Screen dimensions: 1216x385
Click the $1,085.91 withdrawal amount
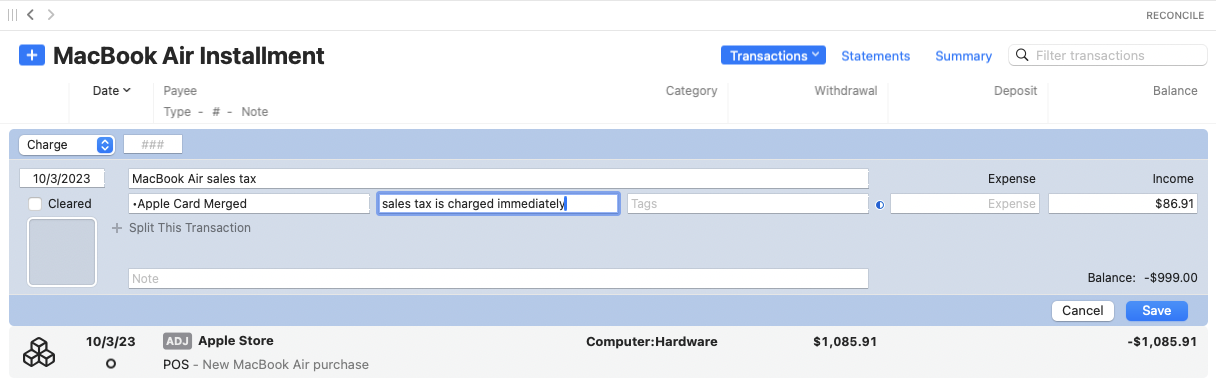coord(846,342)
